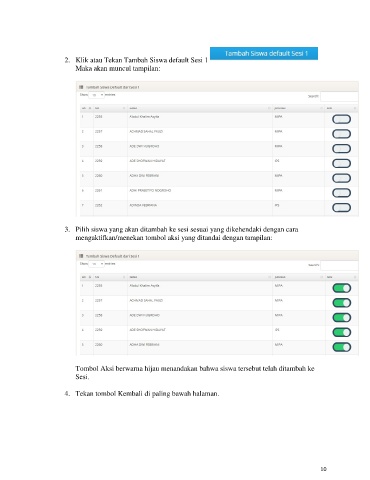Disable the green toggle for row 3

tap(342, 318)
